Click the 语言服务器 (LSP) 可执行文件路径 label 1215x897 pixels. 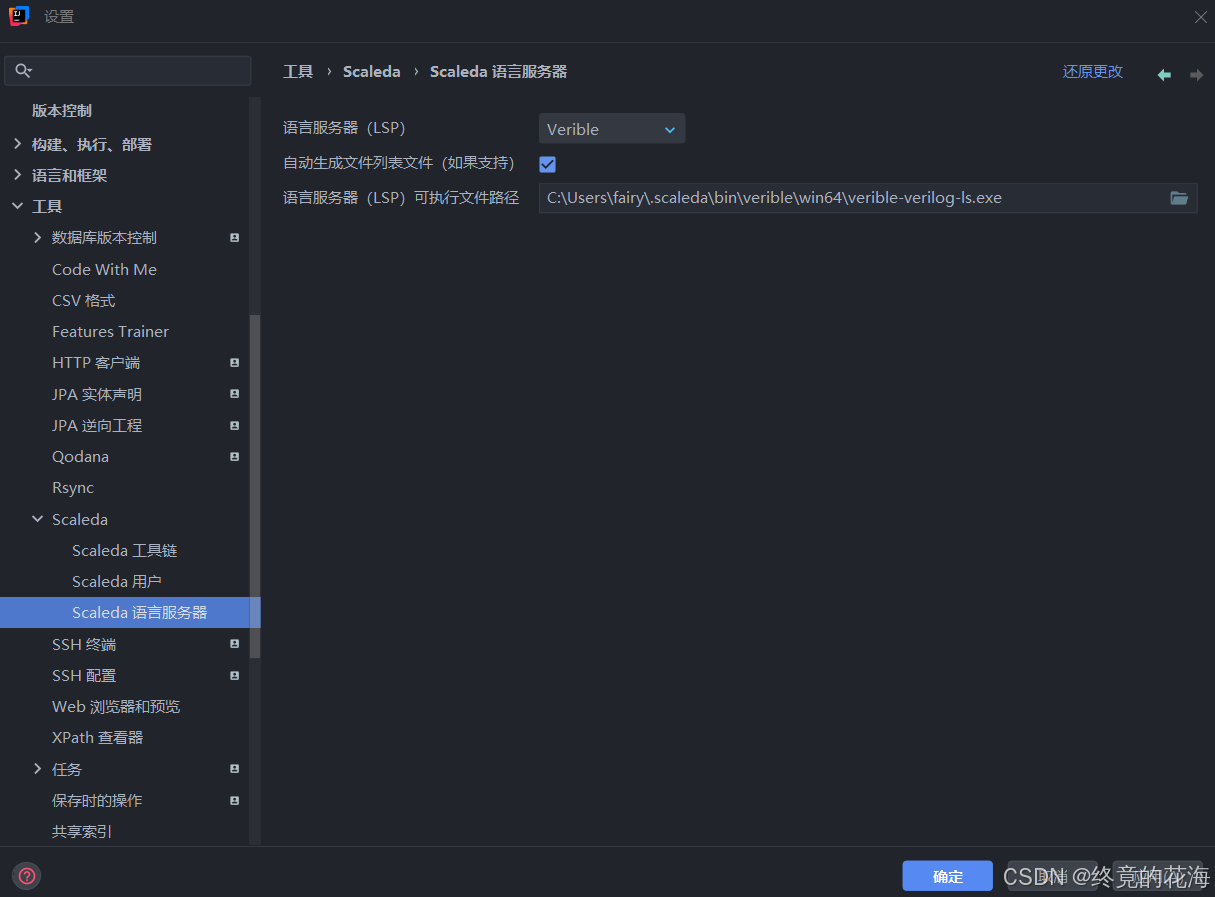point(401,198)
